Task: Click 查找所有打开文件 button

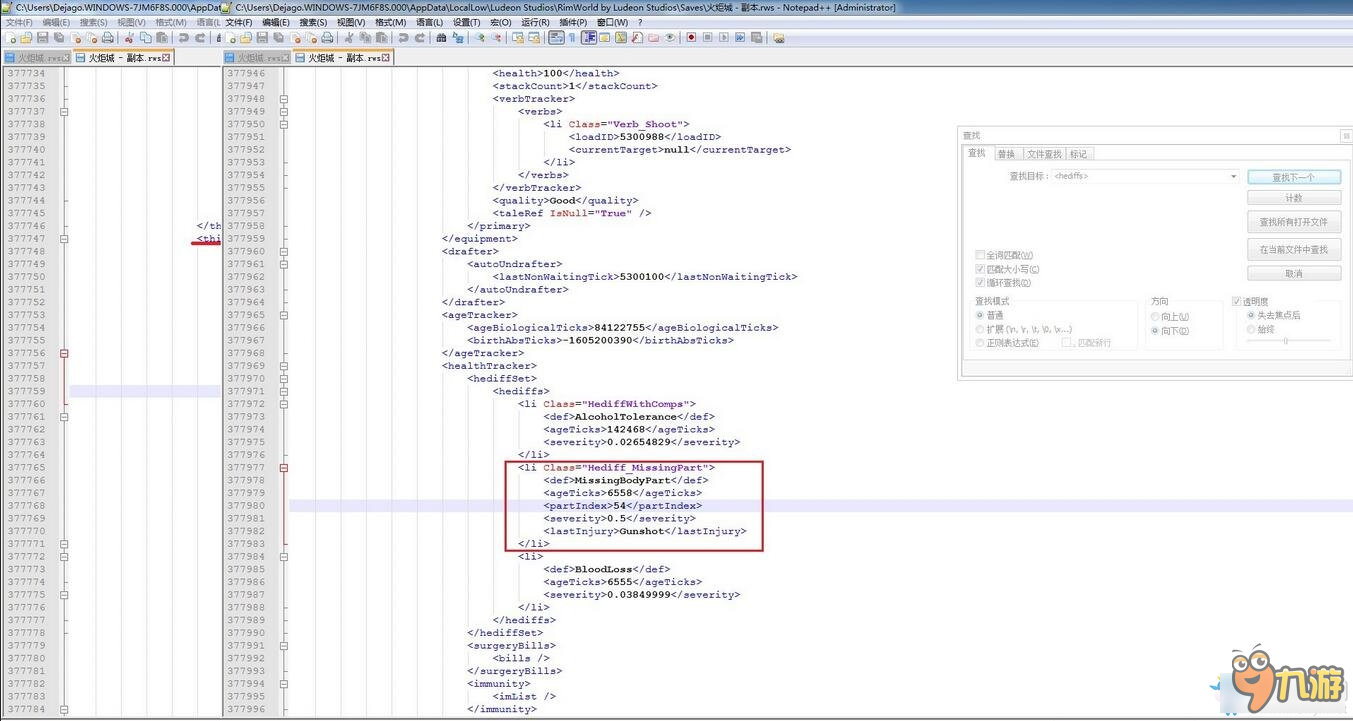Action: [1294, 222]
